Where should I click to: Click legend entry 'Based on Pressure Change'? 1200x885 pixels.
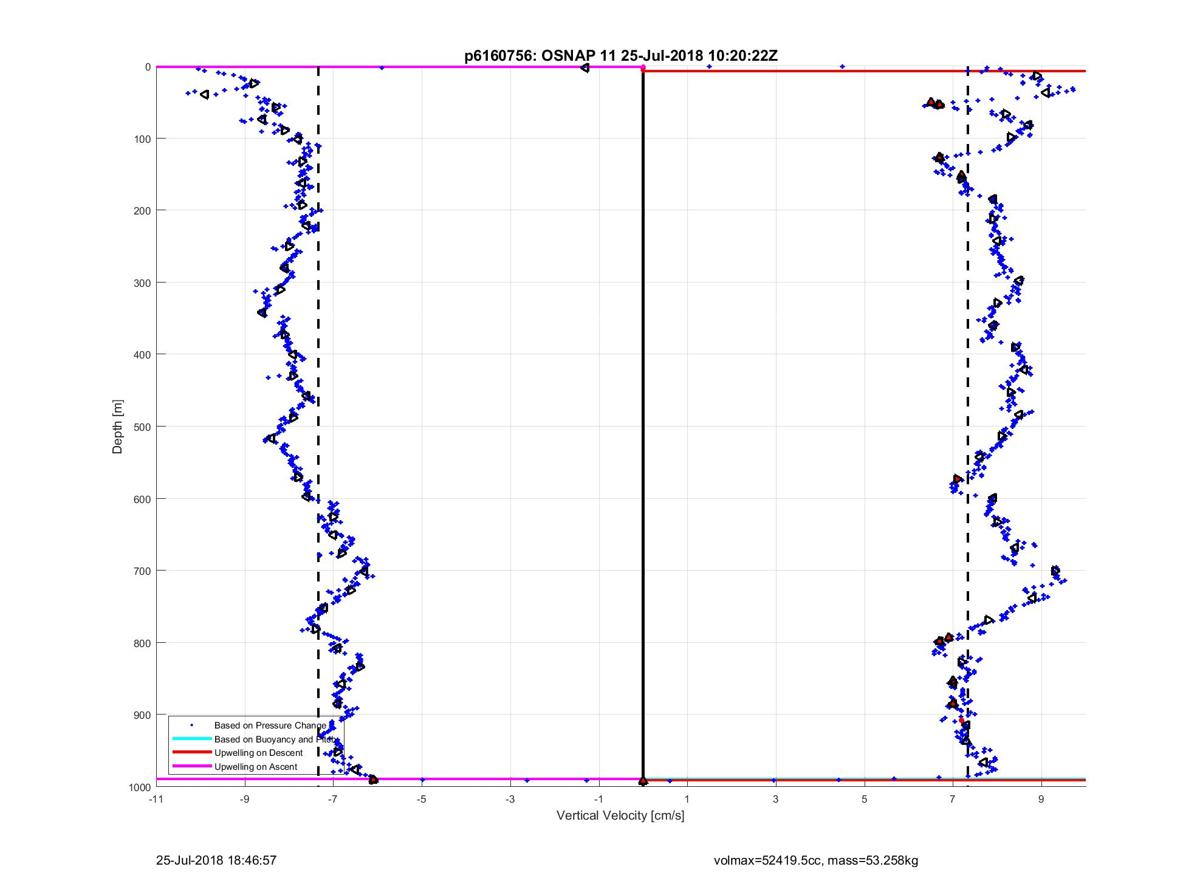pyautogui.click(x=270, y=724)
